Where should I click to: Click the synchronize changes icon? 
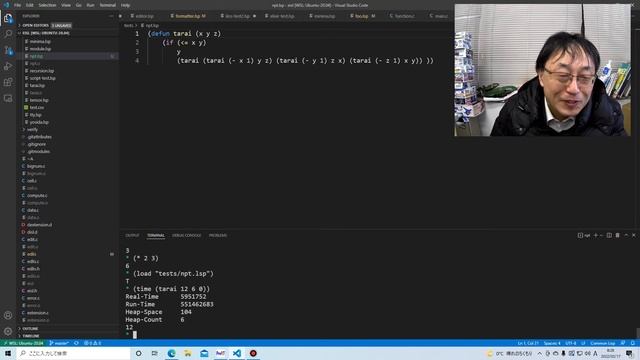tap(76, 343)
